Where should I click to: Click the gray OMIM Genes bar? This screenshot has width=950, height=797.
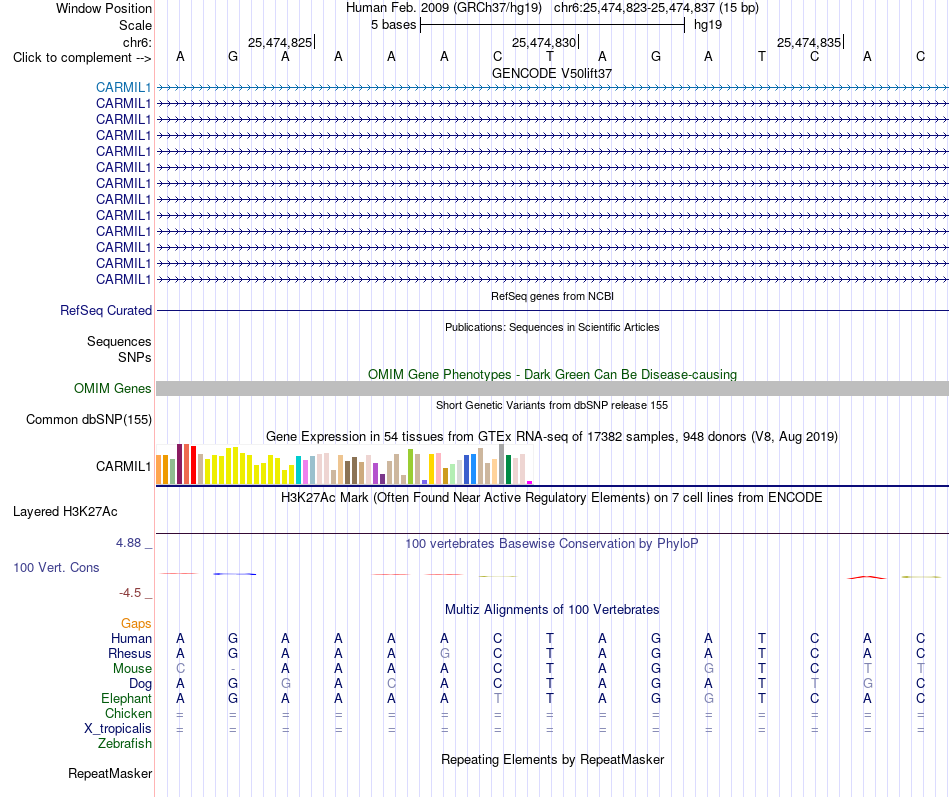click(552, 388)
